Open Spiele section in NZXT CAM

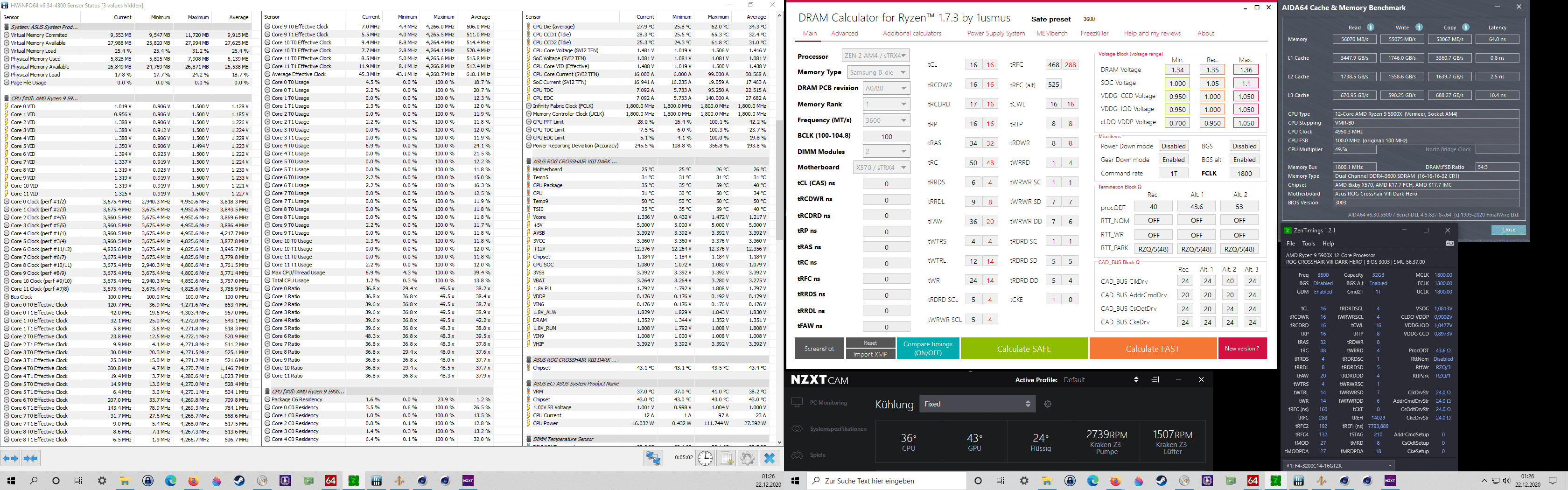(808, 455)
